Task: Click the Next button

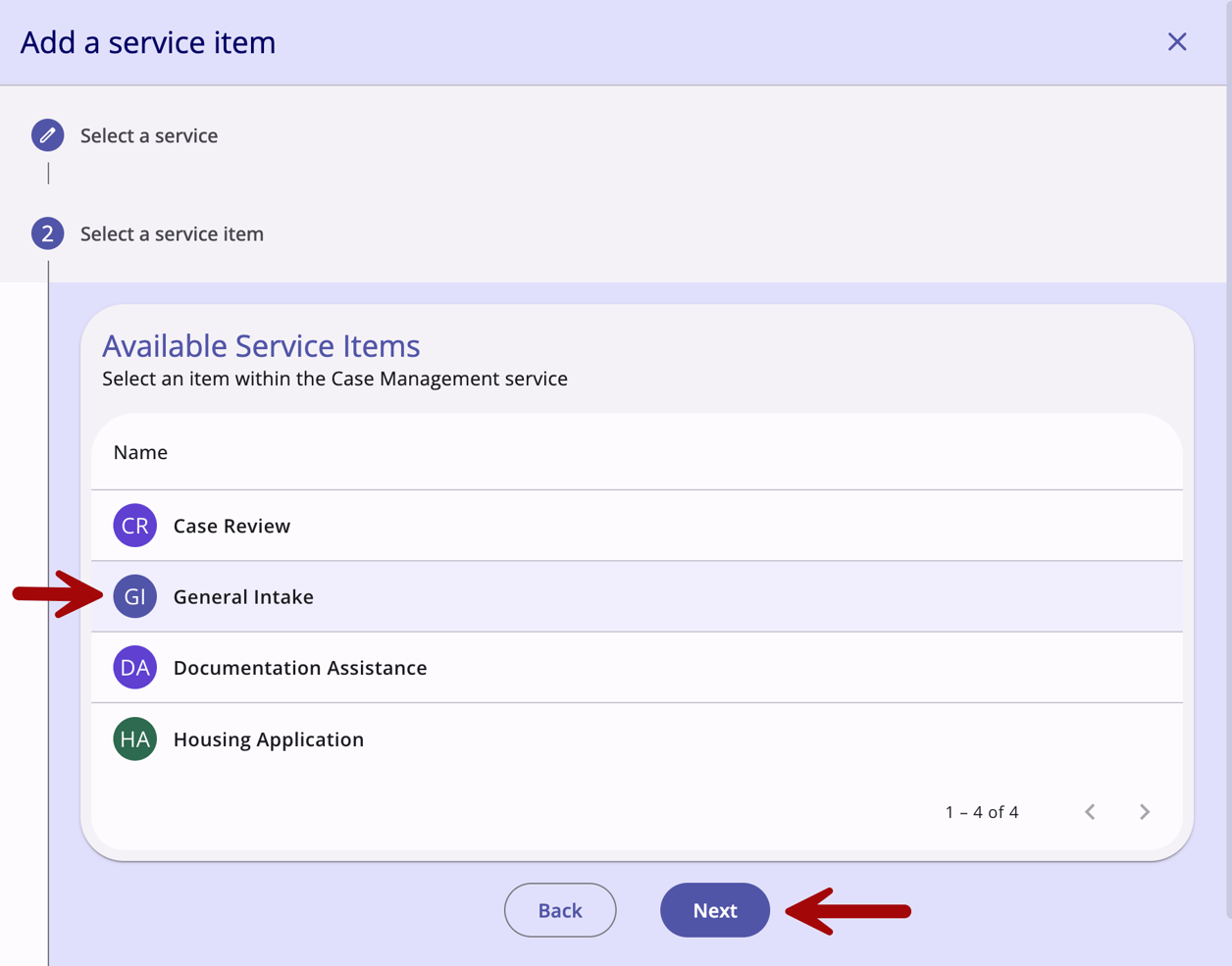Action: tap(715, 910)
